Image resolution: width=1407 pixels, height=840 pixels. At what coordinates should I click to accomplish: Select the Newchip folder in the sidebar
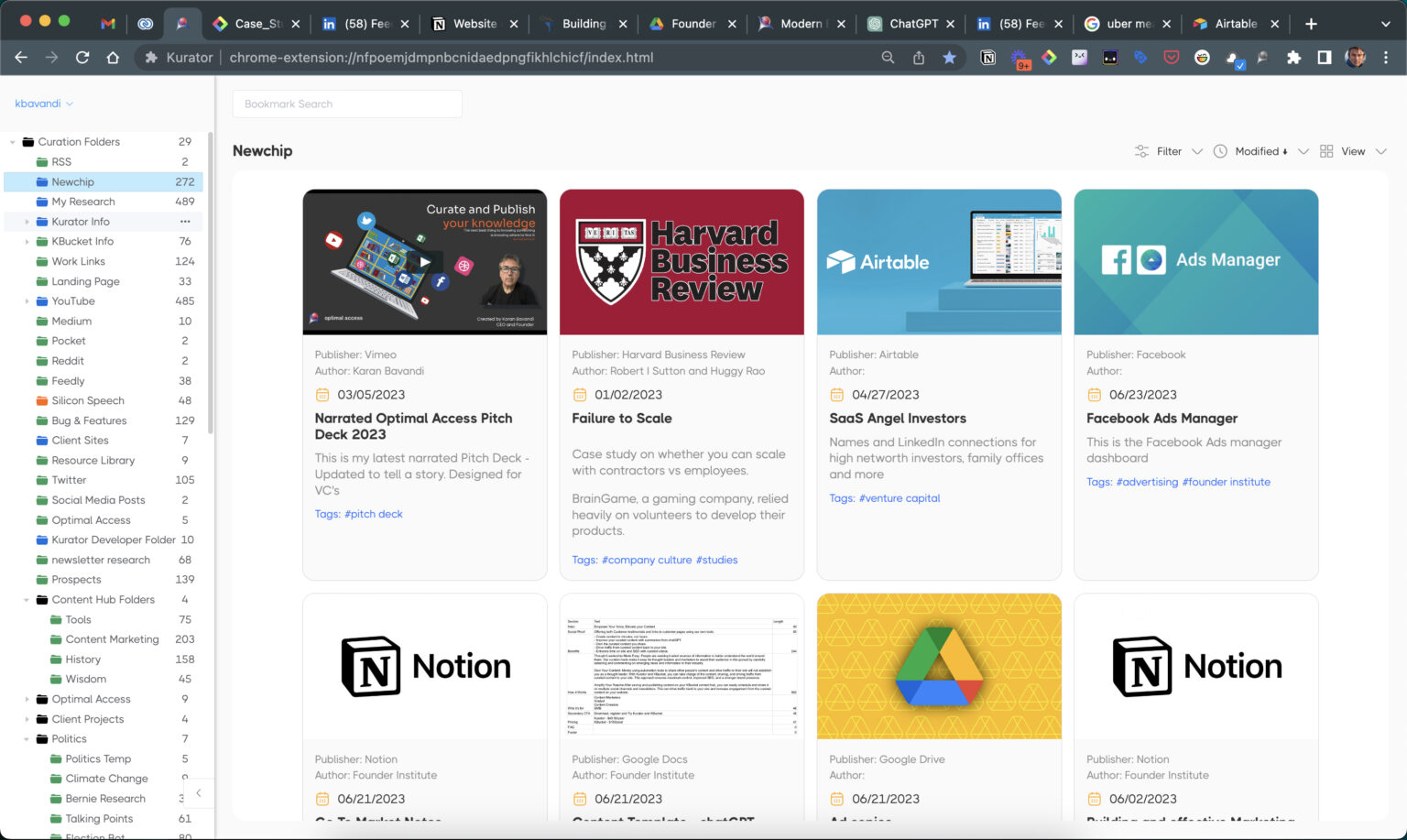click(x=104, y=182)
